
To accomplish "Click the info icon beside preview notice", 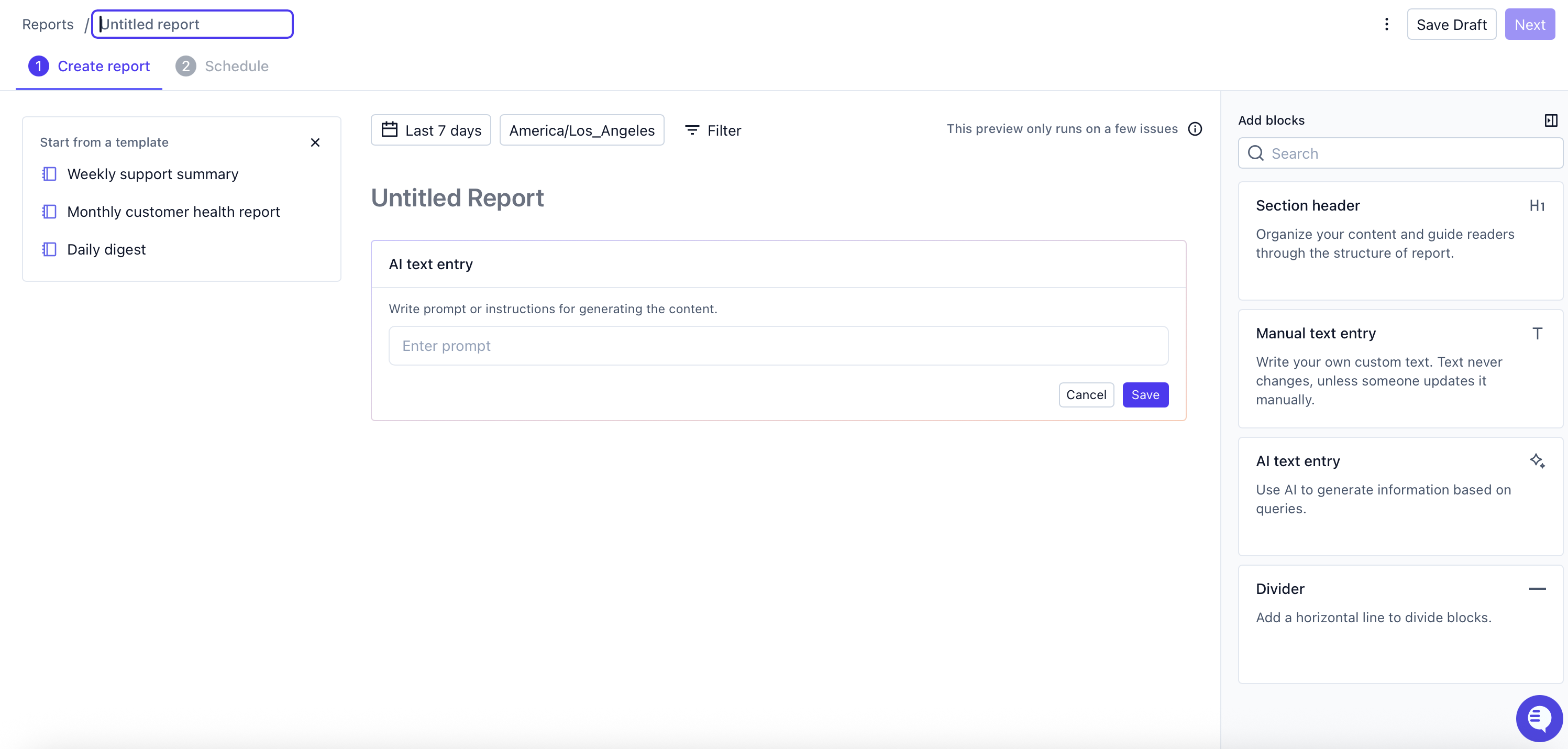I will coord(1195,129).
